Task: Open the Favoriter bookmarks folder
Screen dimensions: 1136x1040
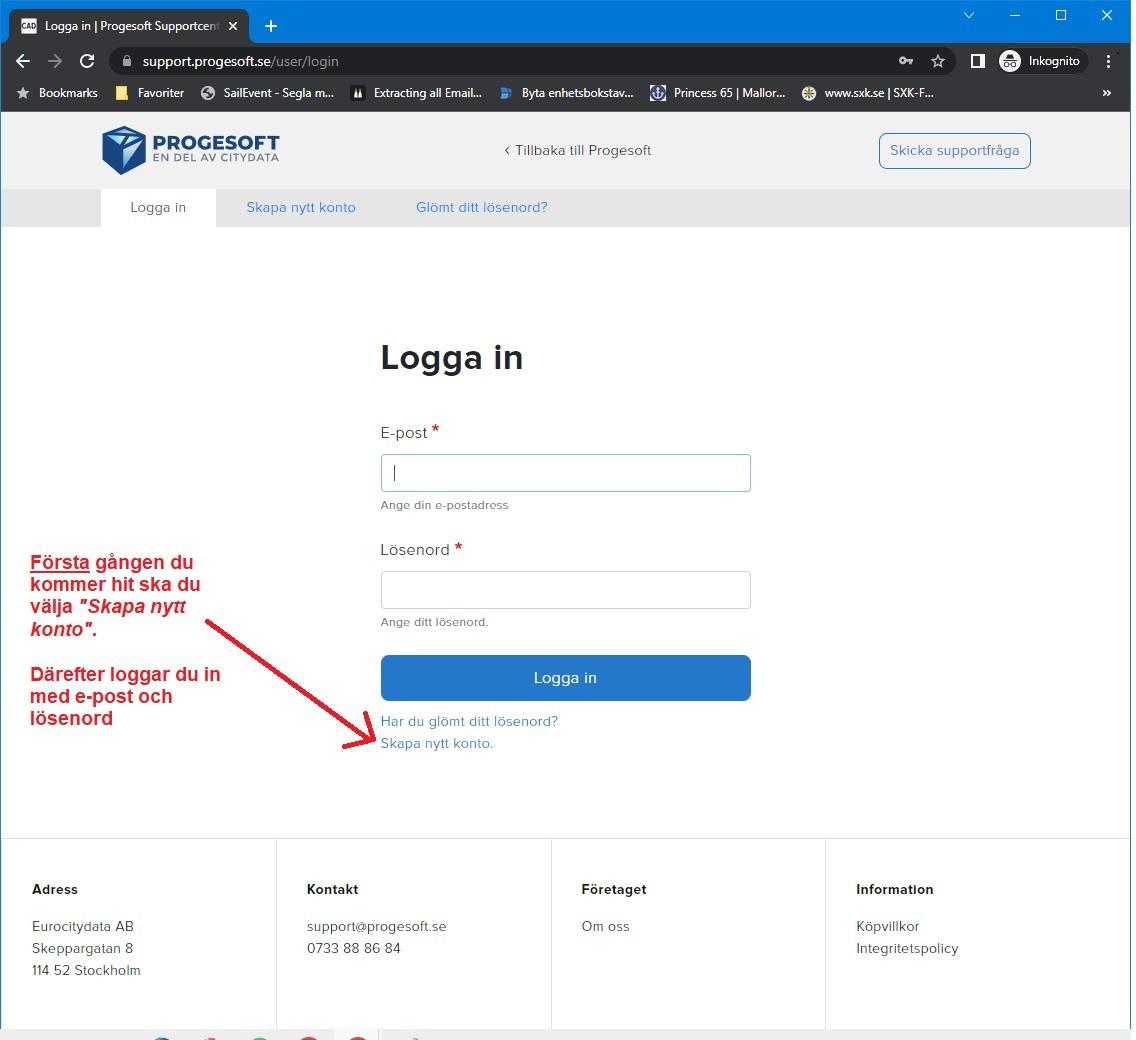Action: pos(150,93)
